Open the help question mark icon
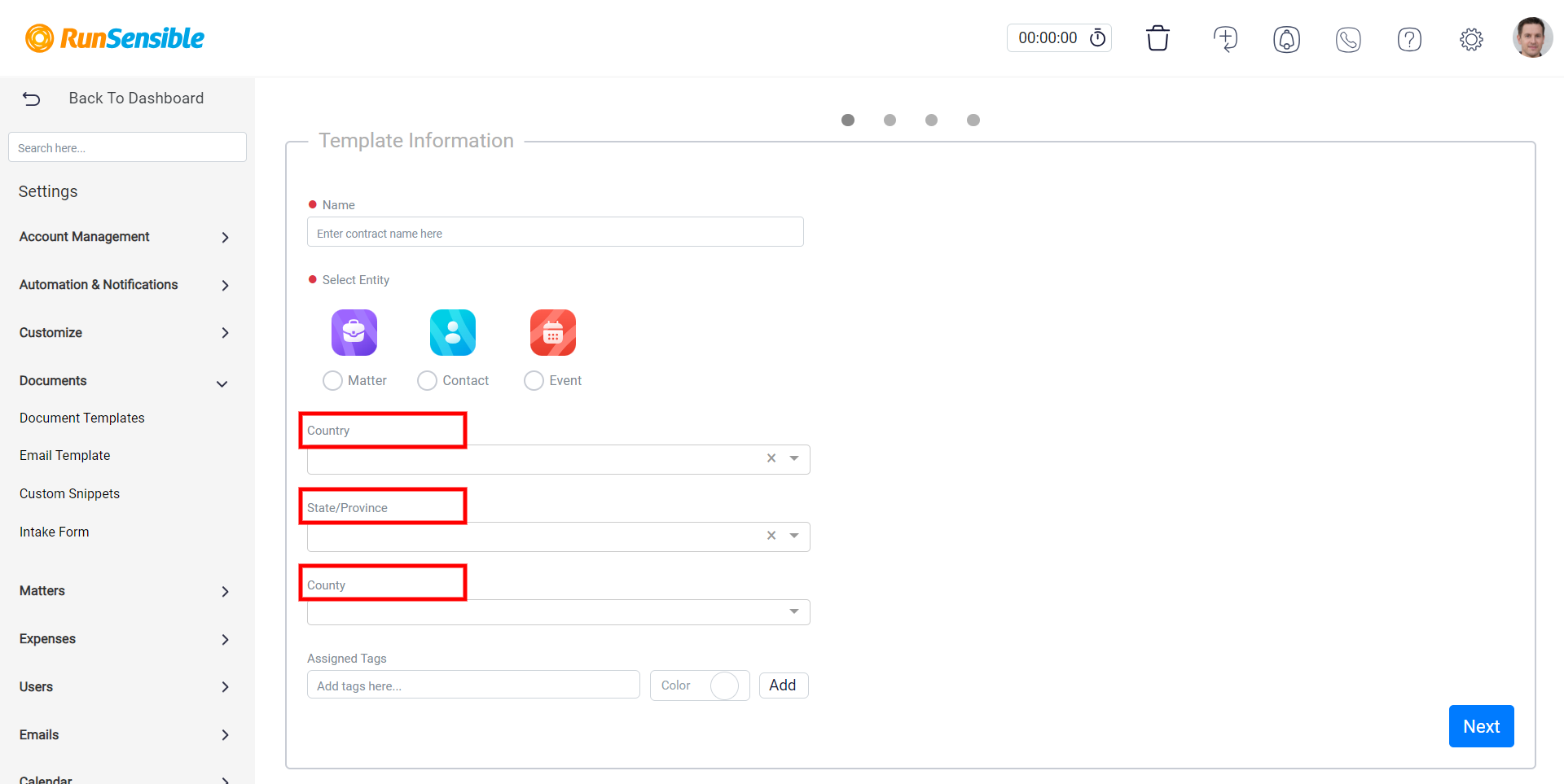Screen dimensions: 1564x784 coord(1409,39)
